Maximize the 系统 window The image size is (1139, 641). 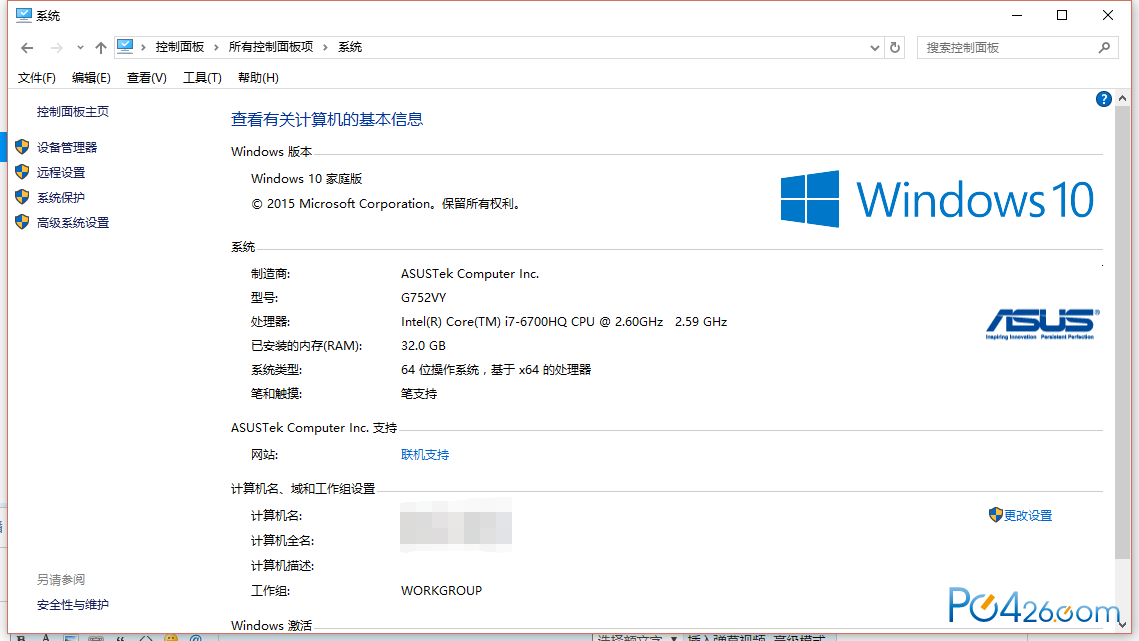(x=1062, y=15)
